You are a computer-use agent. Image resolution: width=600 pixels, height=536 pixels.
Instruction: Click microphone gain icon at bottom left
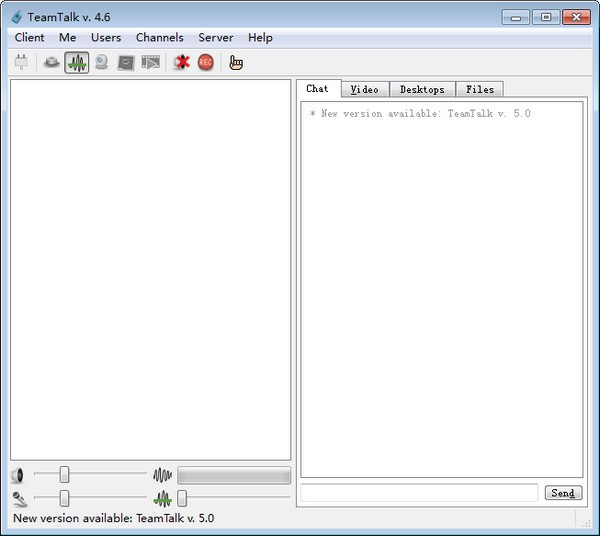(x=19, y=499)
